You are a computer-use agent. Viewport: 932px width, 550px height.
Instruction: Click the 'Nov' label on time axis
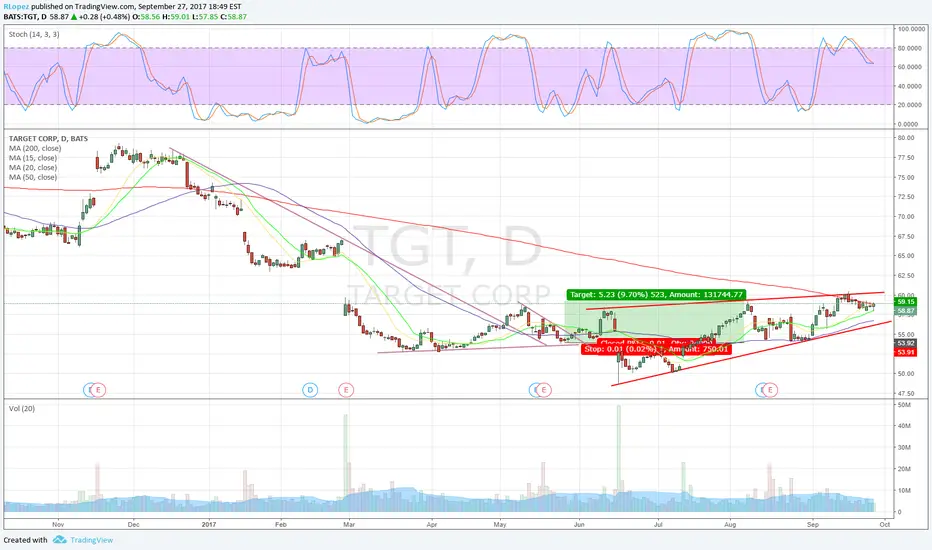(58, 524)
